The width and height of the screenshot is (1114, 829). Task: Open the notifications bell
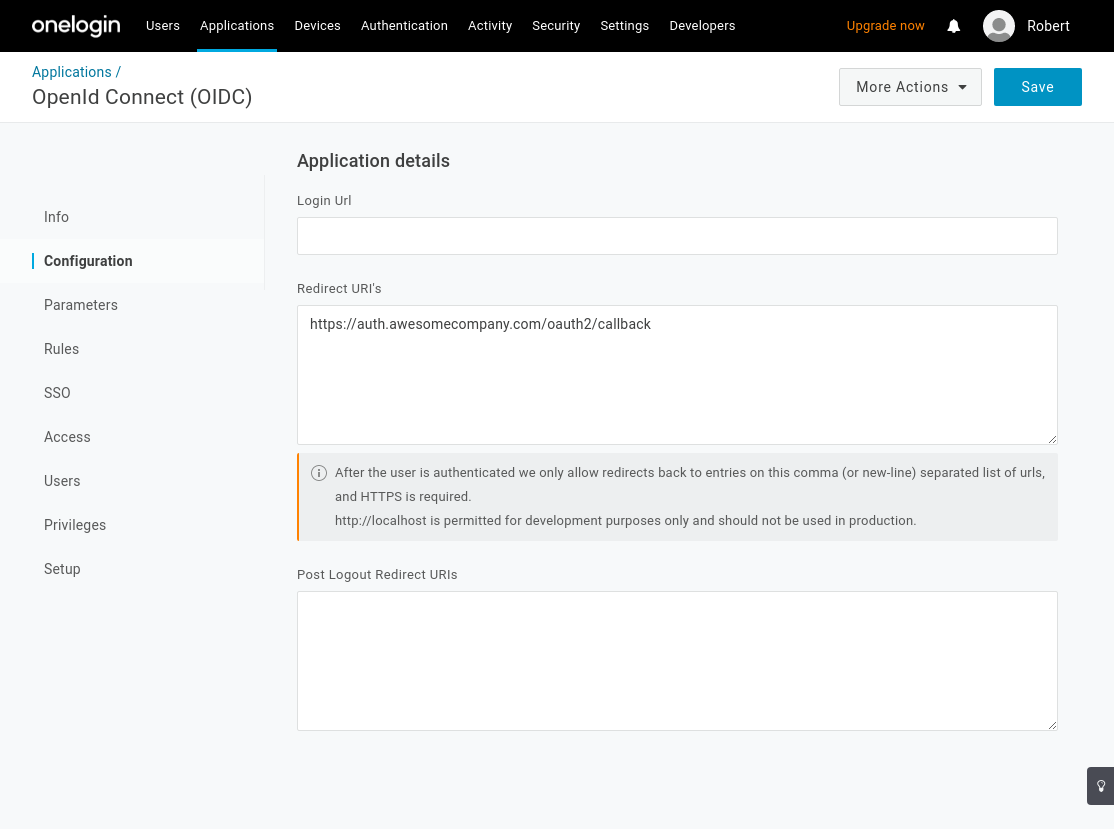click(953, 26)
